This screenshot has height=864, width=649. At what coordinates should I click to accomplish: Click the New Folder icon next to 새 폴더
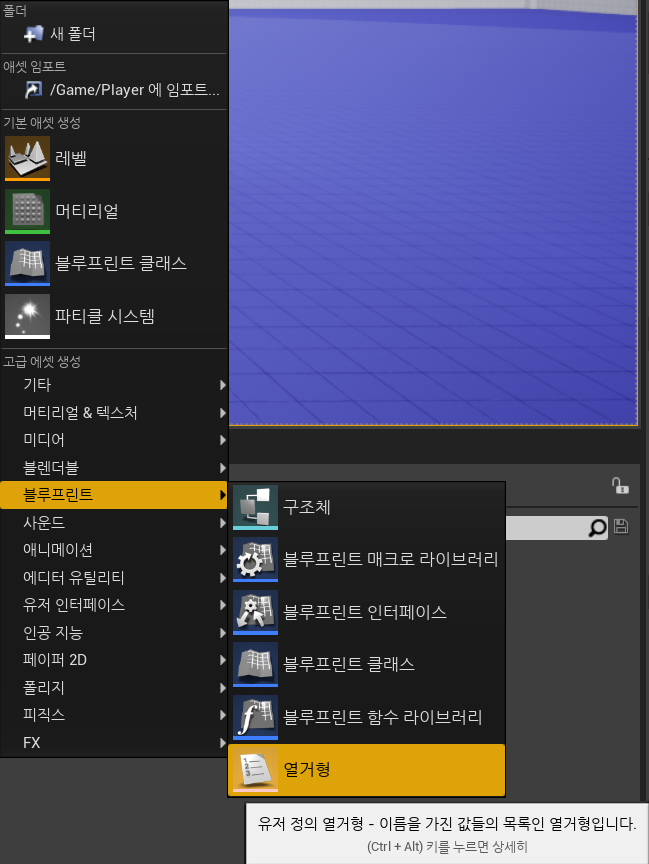click(33, 34)
